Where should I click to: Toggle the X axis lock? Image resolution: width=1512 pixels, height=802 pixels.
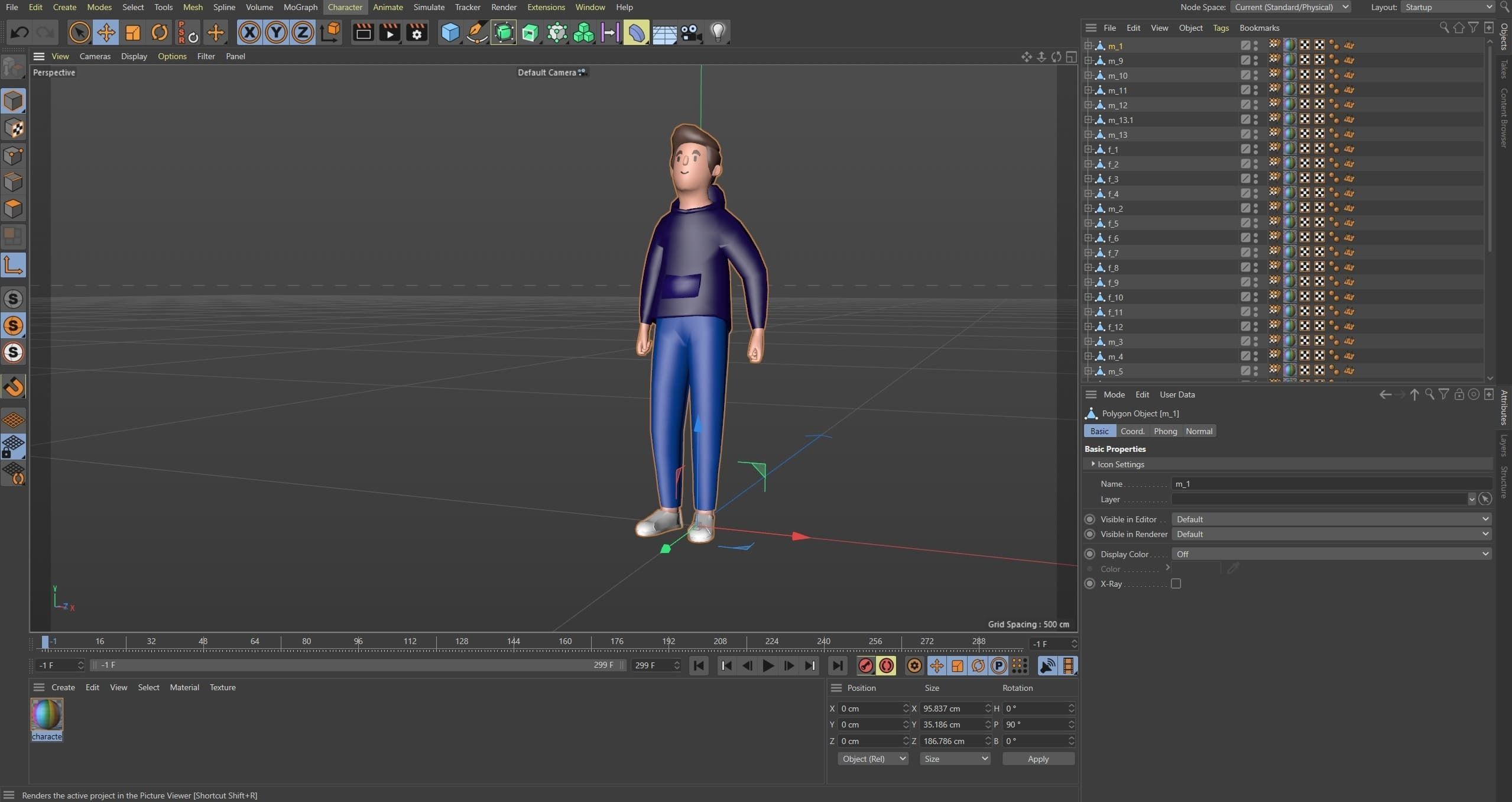(x=249, y=33)
